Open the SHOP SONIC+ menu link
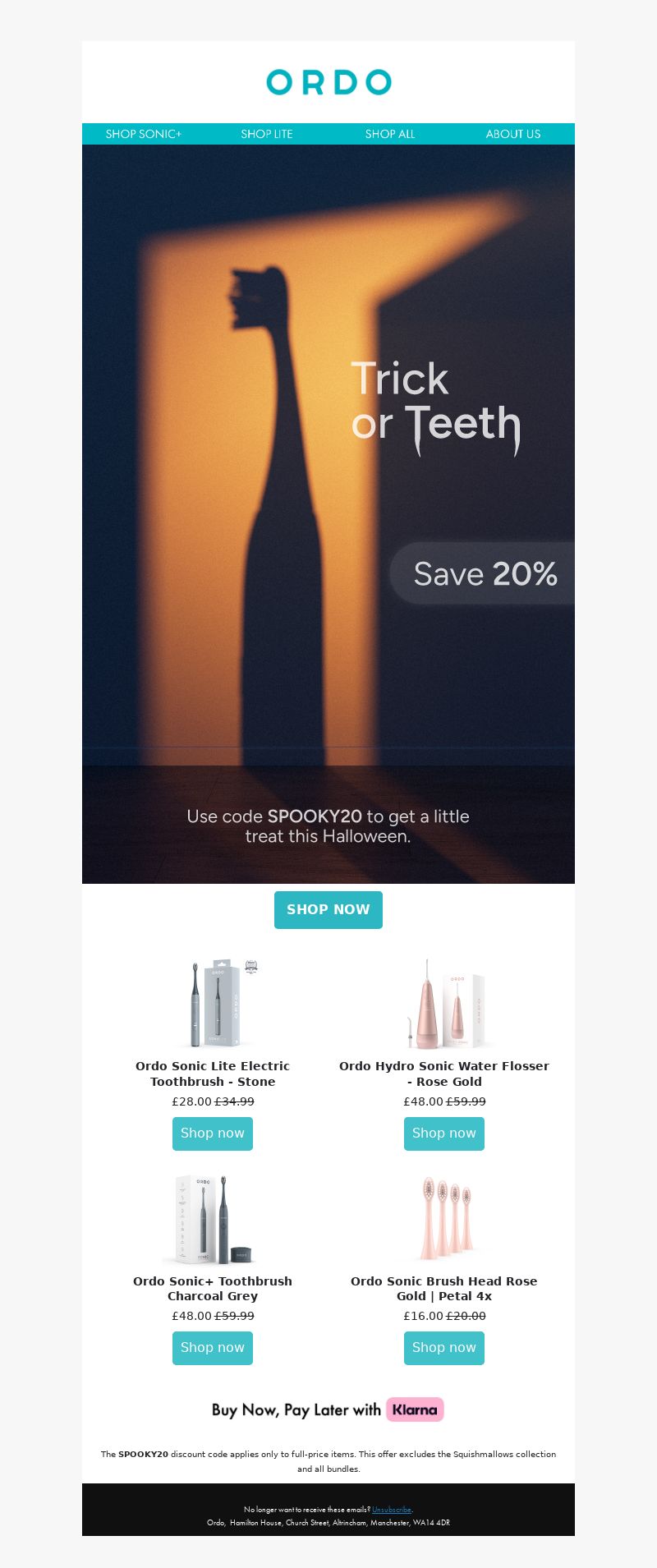 144,134
